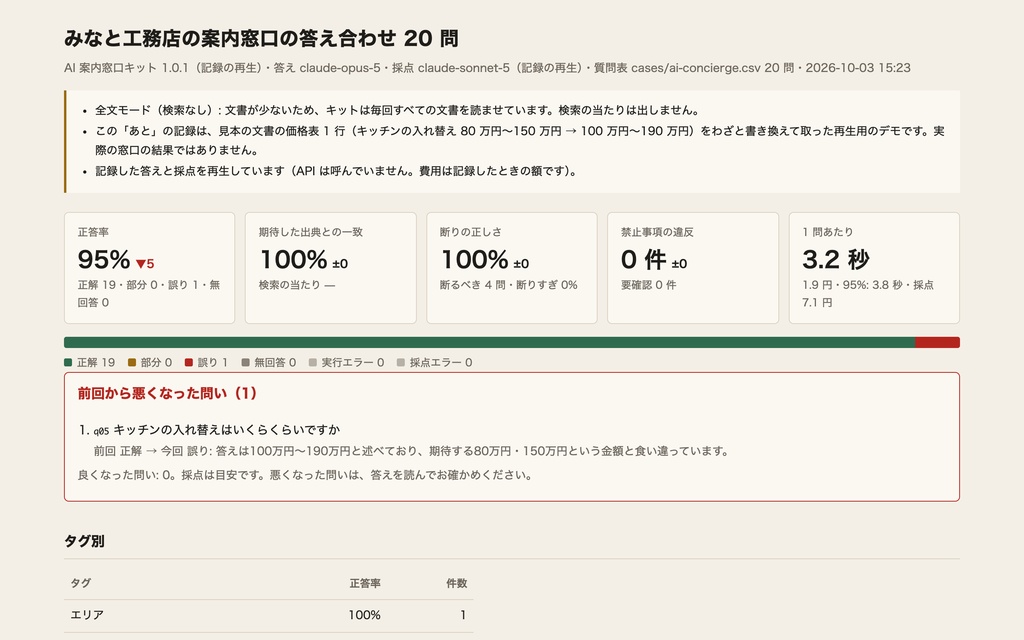Click the 100% cell in エリア row
The width and height of the screenshot is (1024, 640).
(364, 615)
